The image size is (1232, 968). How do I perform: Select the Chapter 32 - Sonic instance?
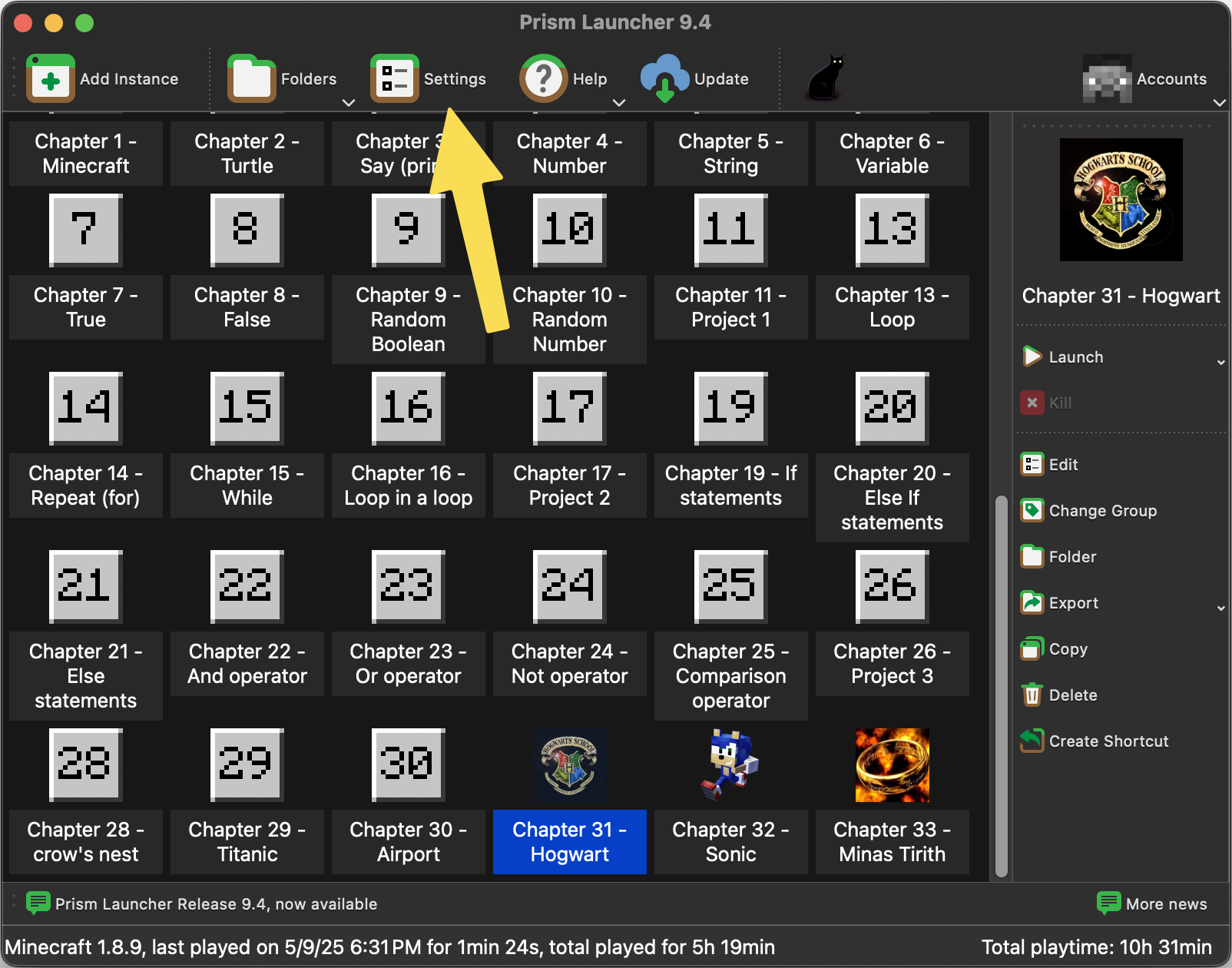[730, 799]
